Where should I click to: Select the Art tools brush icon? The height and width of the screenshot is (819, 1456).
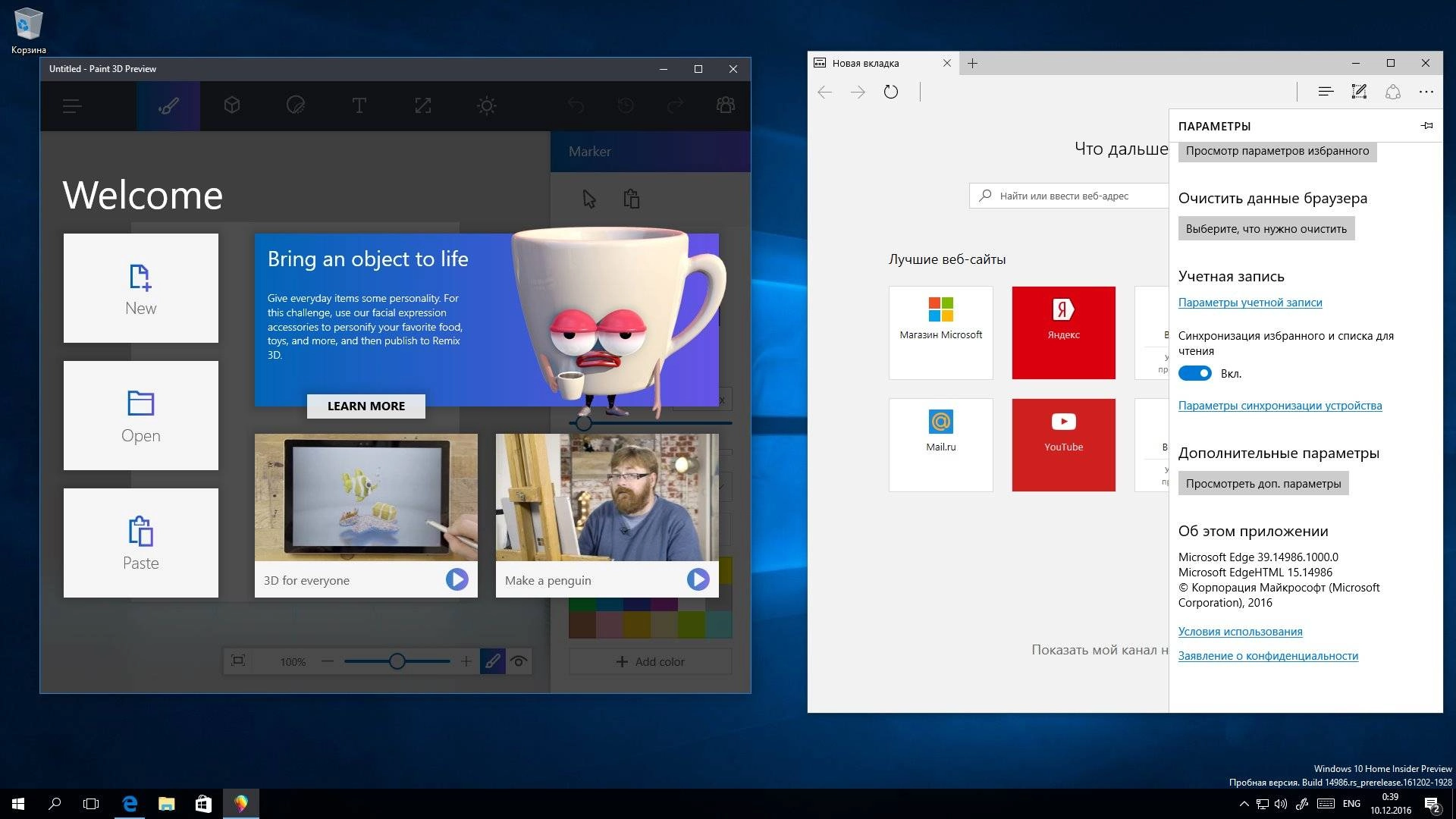click(168, 106)
